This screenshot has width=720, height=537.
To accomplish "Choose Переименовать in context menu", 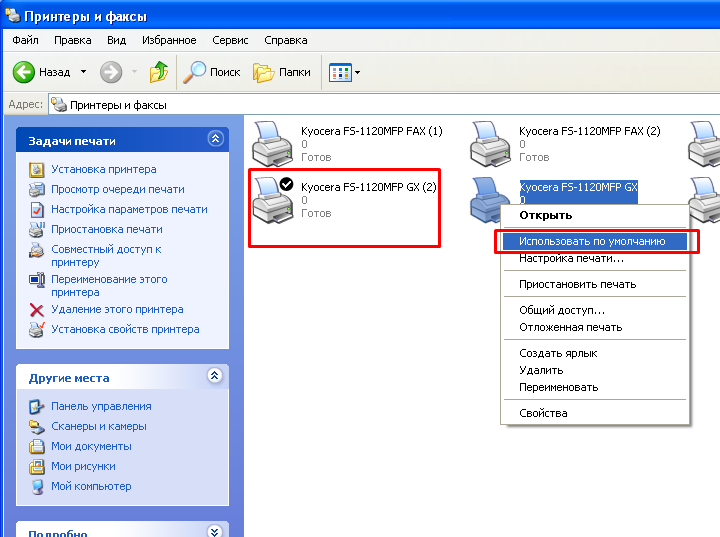I will point(595,387).
